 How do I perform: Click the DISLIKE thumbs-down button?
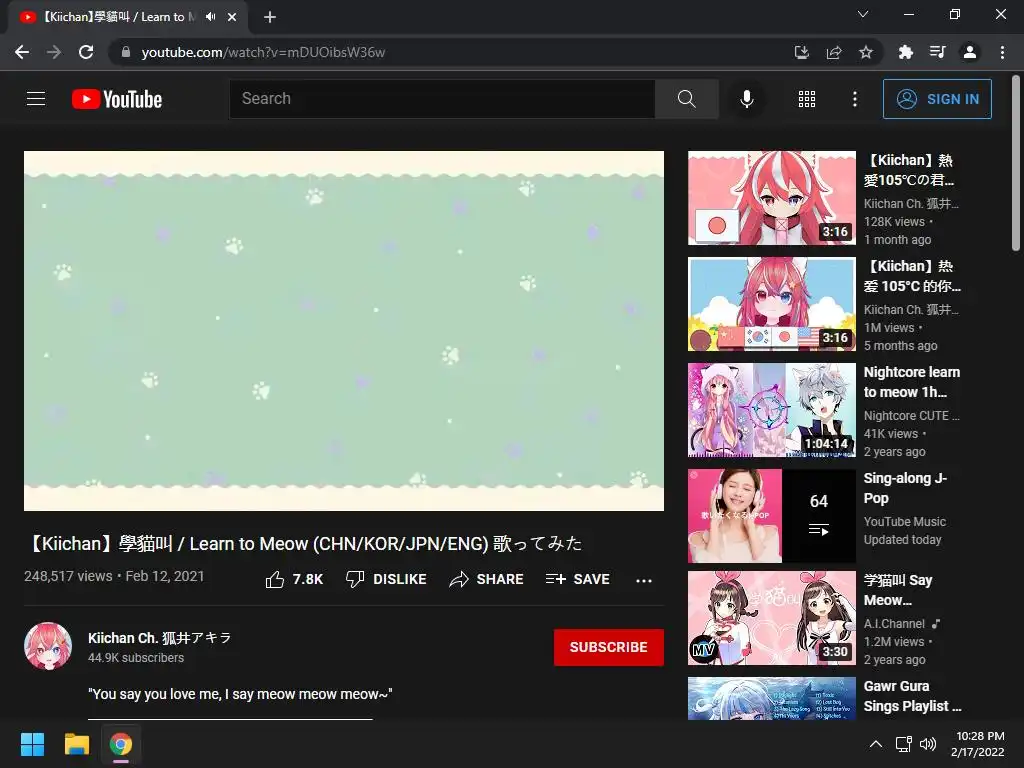tap(386, 579)
